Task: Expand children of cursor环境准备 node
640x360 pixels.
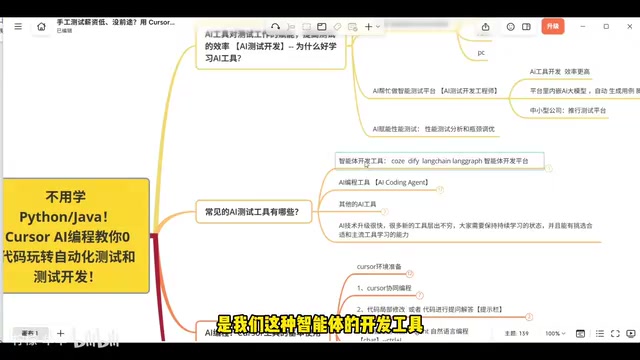Action: [x=410, y=273]
